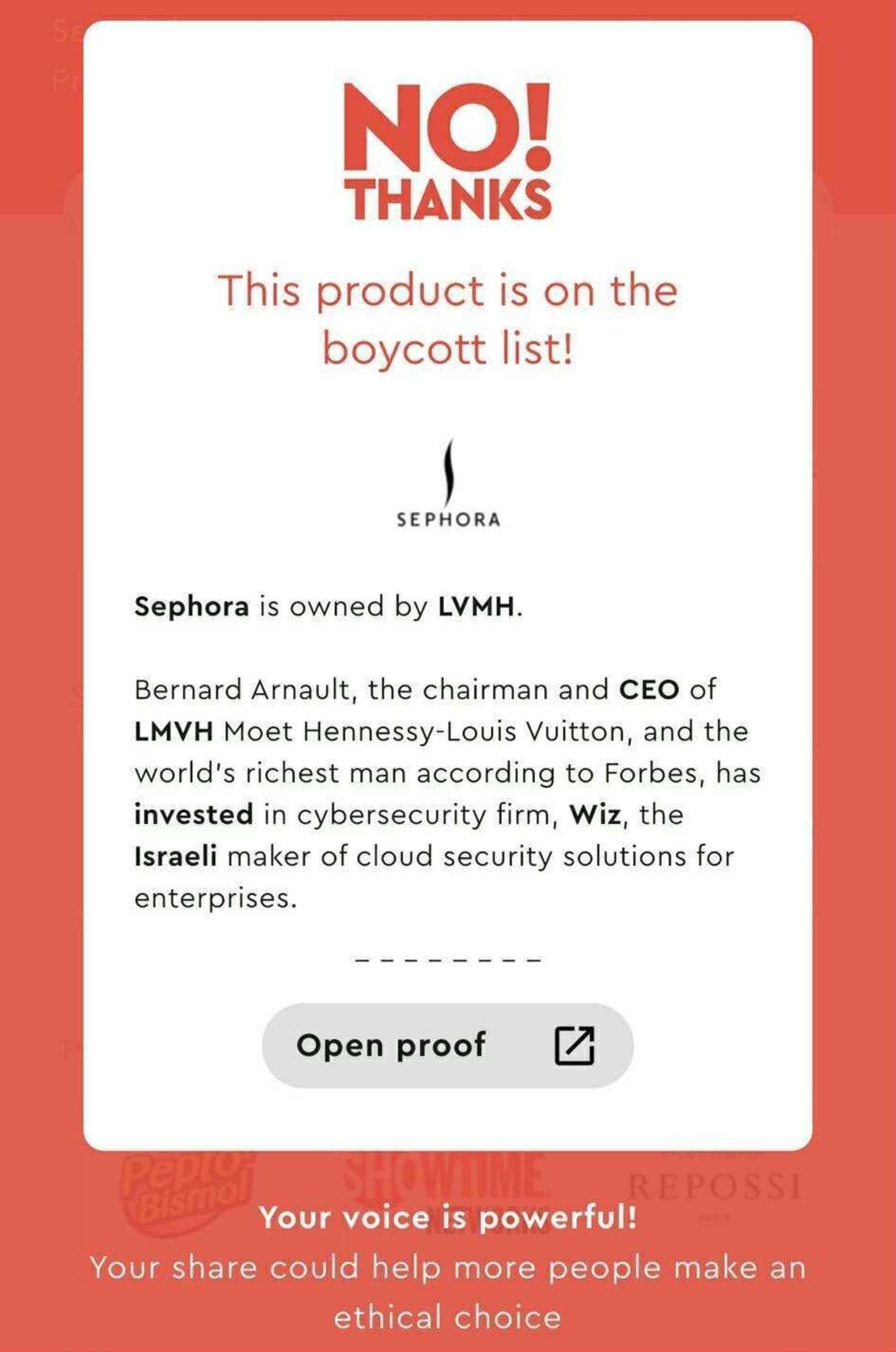
Task: Click the bold LMVH text in the paragraph
Action: click(174, 732)
